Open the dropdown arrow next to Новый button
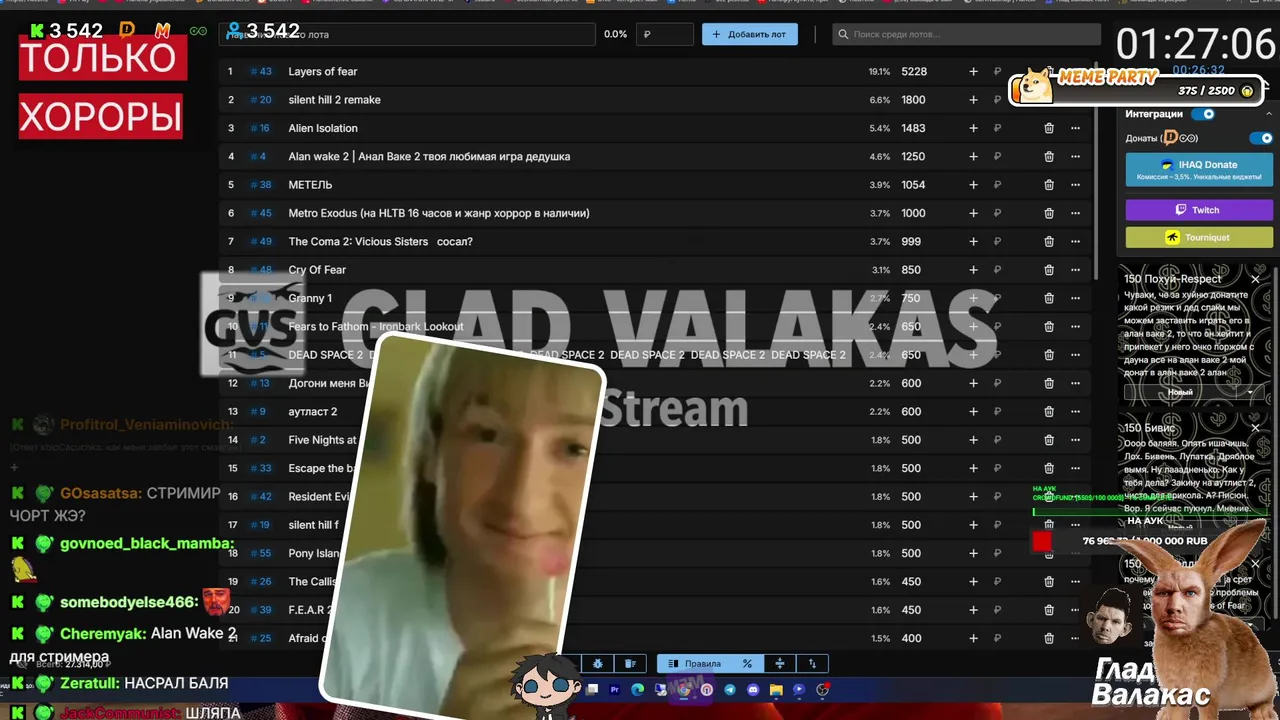Screen dimensions: 1280x720 click(x=1250, y=392)
